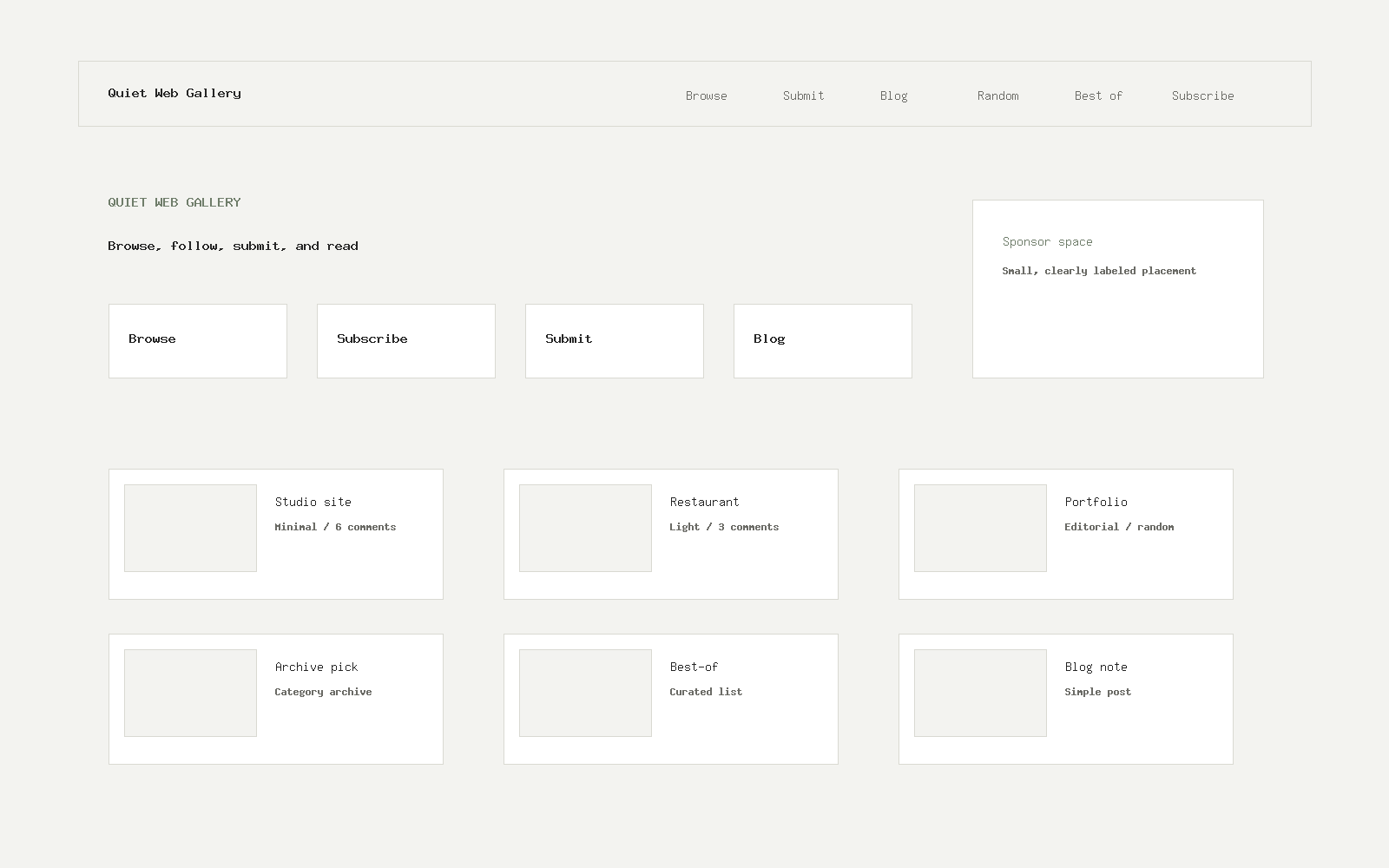1389x868 pixels.
Task: Click the Studio site title
Action: pos(313,502)
